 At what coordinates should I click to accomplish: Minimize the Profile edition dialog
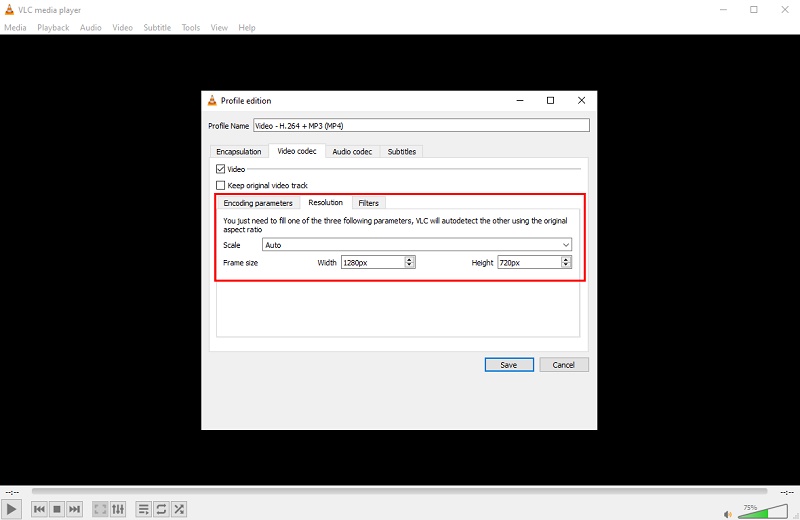coord(520,101)
